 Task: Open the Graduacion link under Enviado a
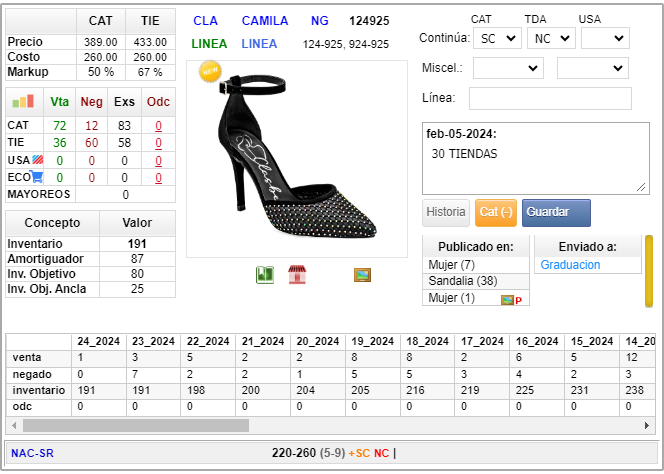coord(571,265)
